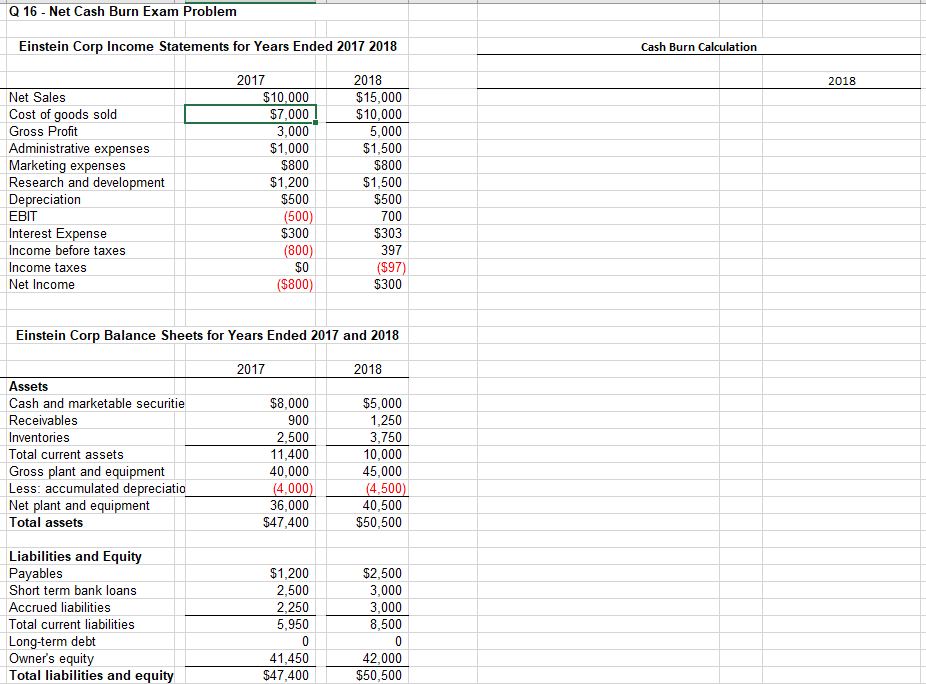Select Total current assets 2017 value 11,400

[289, 455]
